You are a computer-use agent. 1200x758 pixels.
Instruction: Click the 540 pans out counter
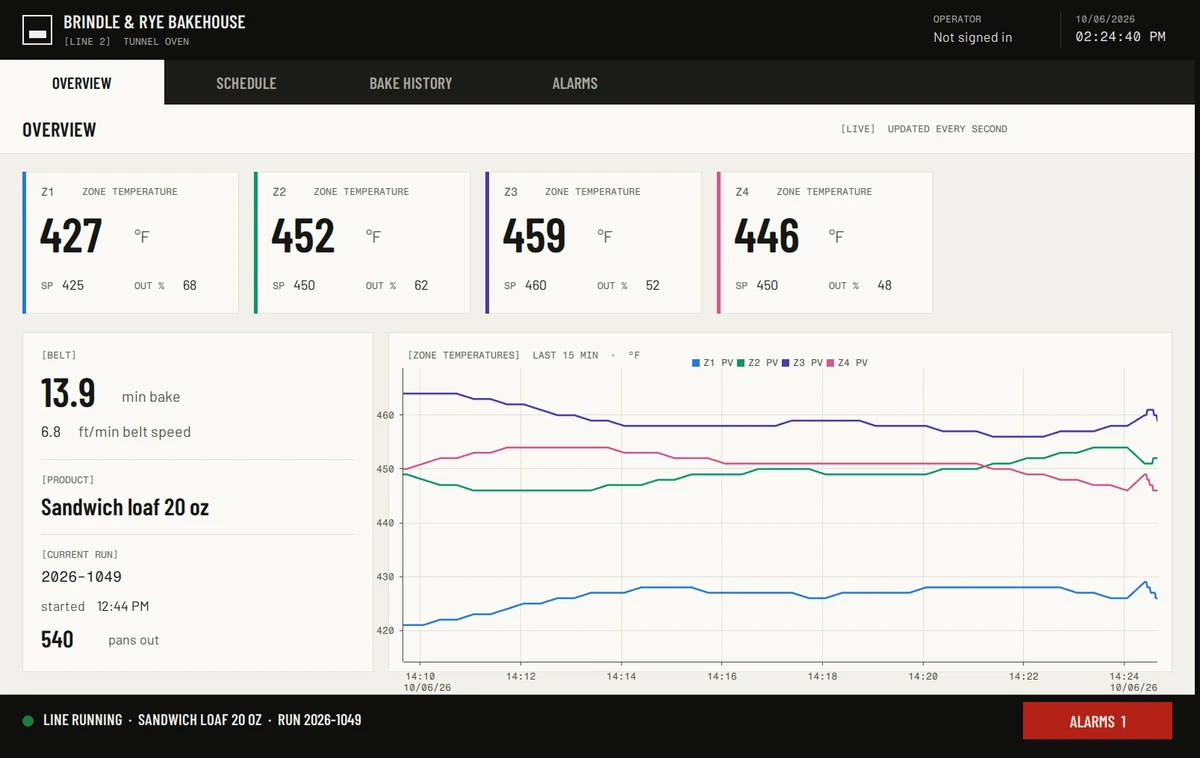pyautogui.click(x=57, y=639)
